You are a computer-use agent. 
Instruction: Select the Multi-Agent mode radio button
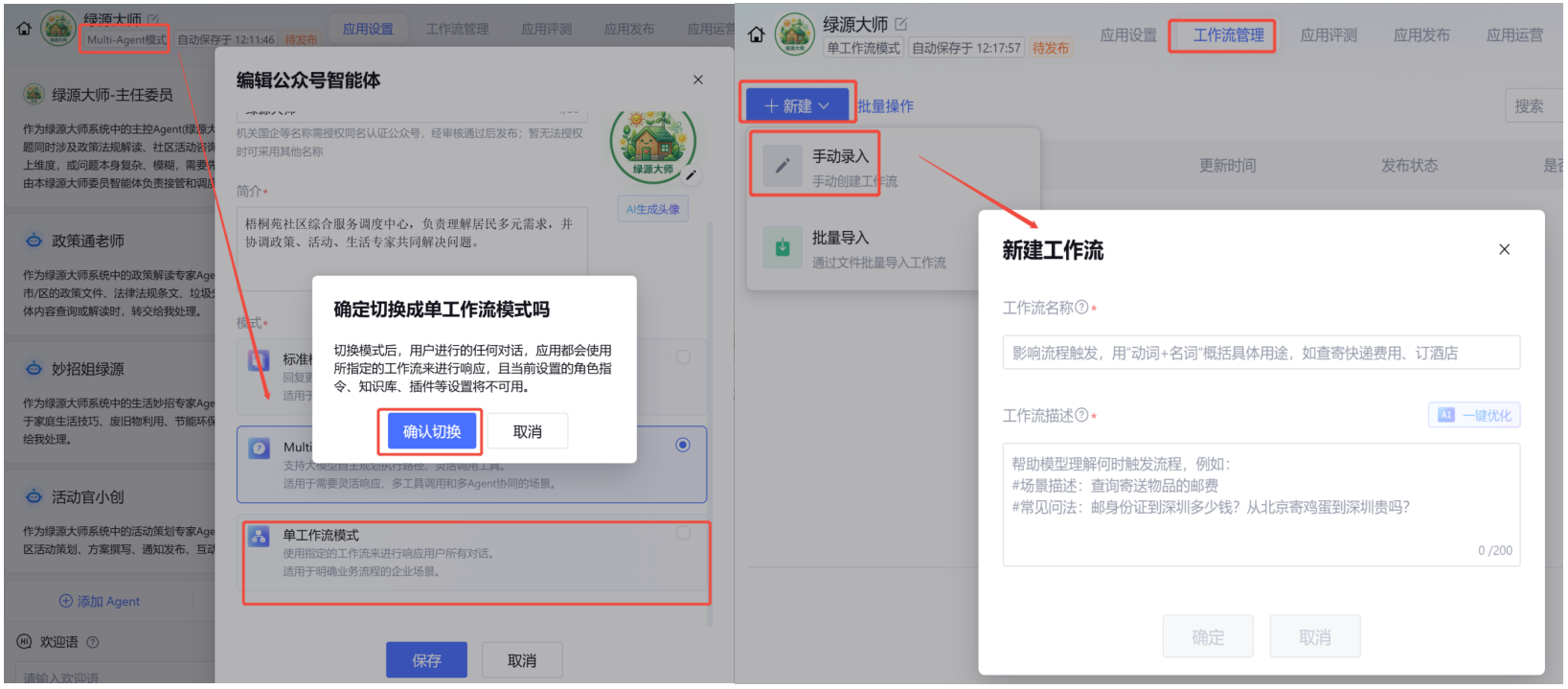tap(683, 445)
